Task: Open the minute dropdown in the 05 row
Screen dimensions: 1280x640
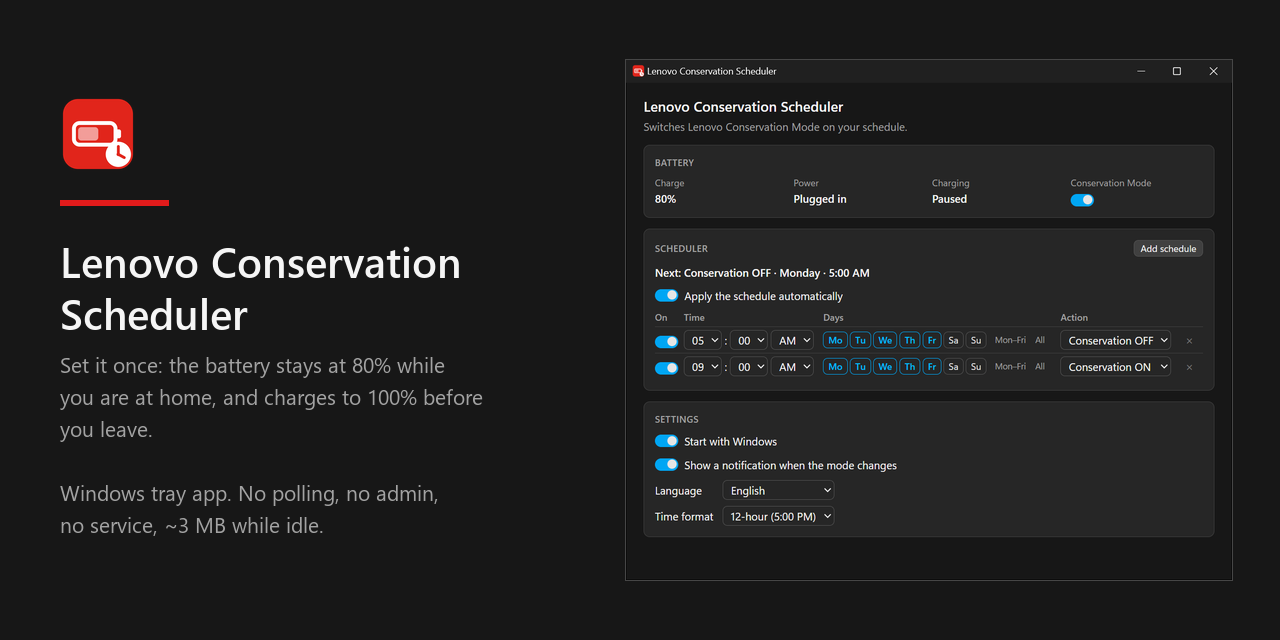Action: tap(749, 341)
